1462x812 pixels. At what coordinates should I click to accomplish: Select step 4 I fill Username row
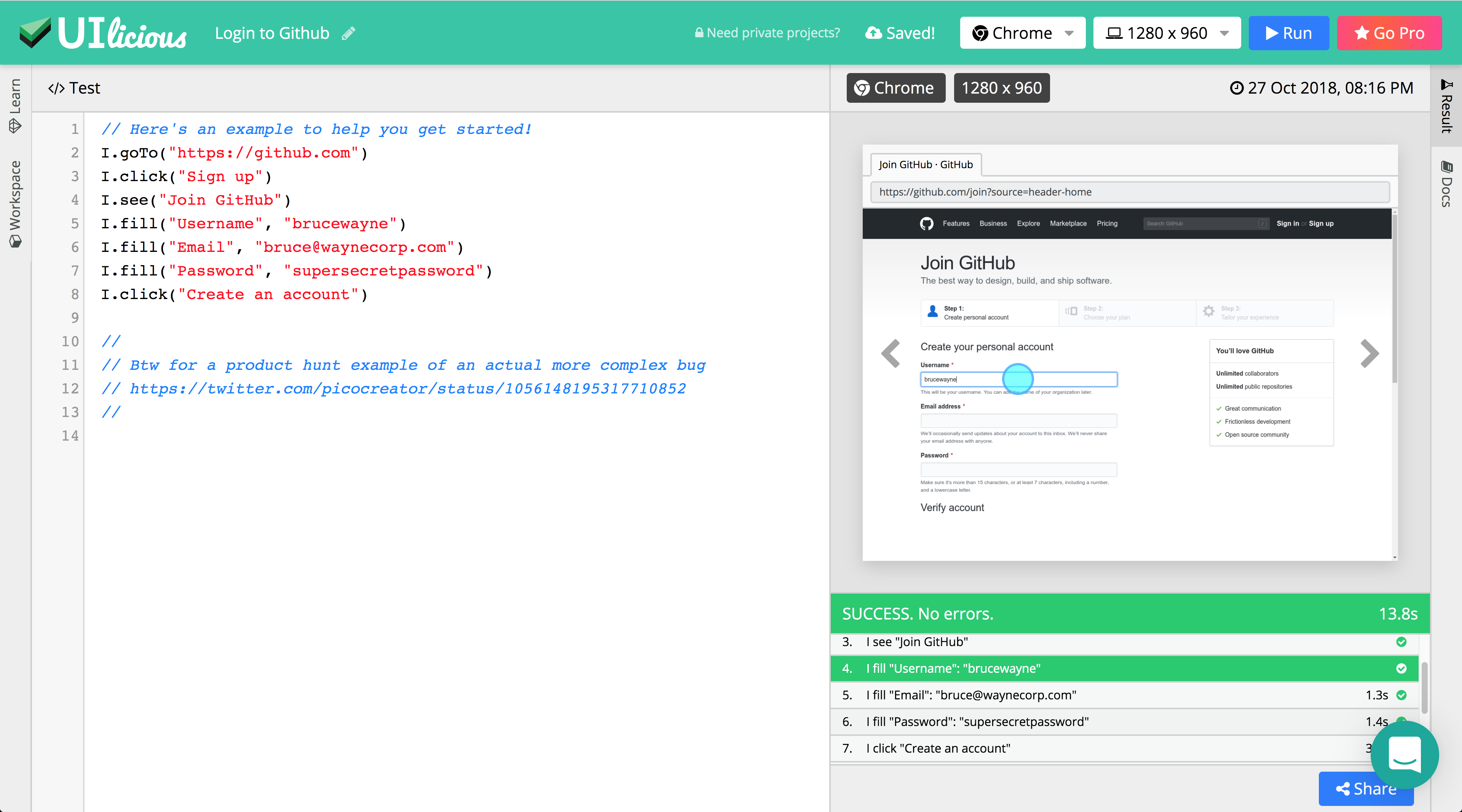coord(1124,668)
